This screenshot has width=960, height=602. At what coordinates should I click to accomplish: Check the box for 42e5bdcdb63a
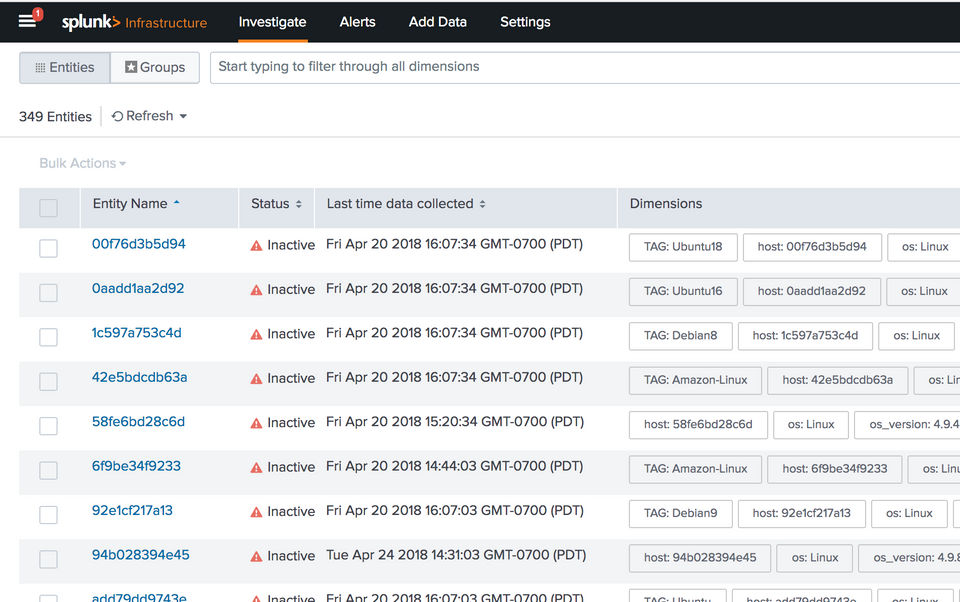pyautogui.click(x=48, y=382)
